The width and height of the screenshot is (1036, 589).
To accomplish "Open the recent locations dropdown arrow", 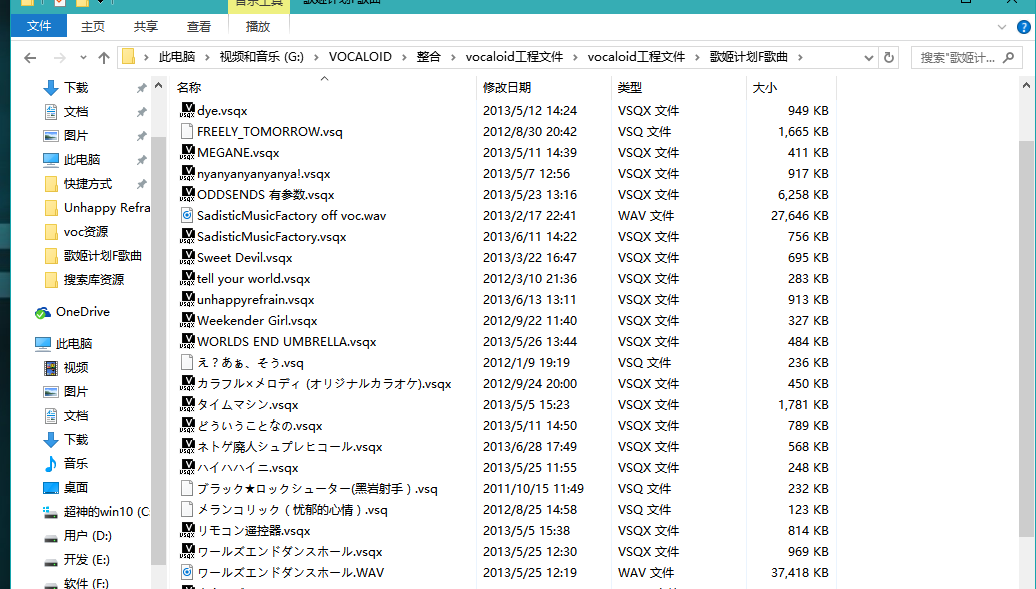I will [x=83, y=58].
